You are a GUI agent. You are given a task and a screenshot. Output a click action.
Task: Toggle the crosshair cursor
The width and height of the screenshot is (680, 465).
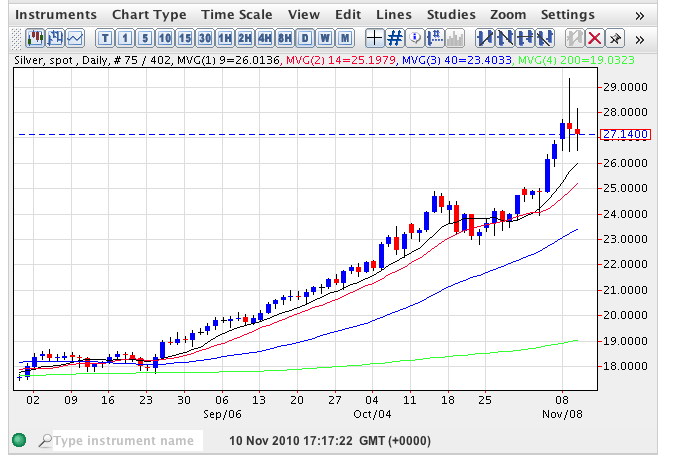click(x=374, y=38)
